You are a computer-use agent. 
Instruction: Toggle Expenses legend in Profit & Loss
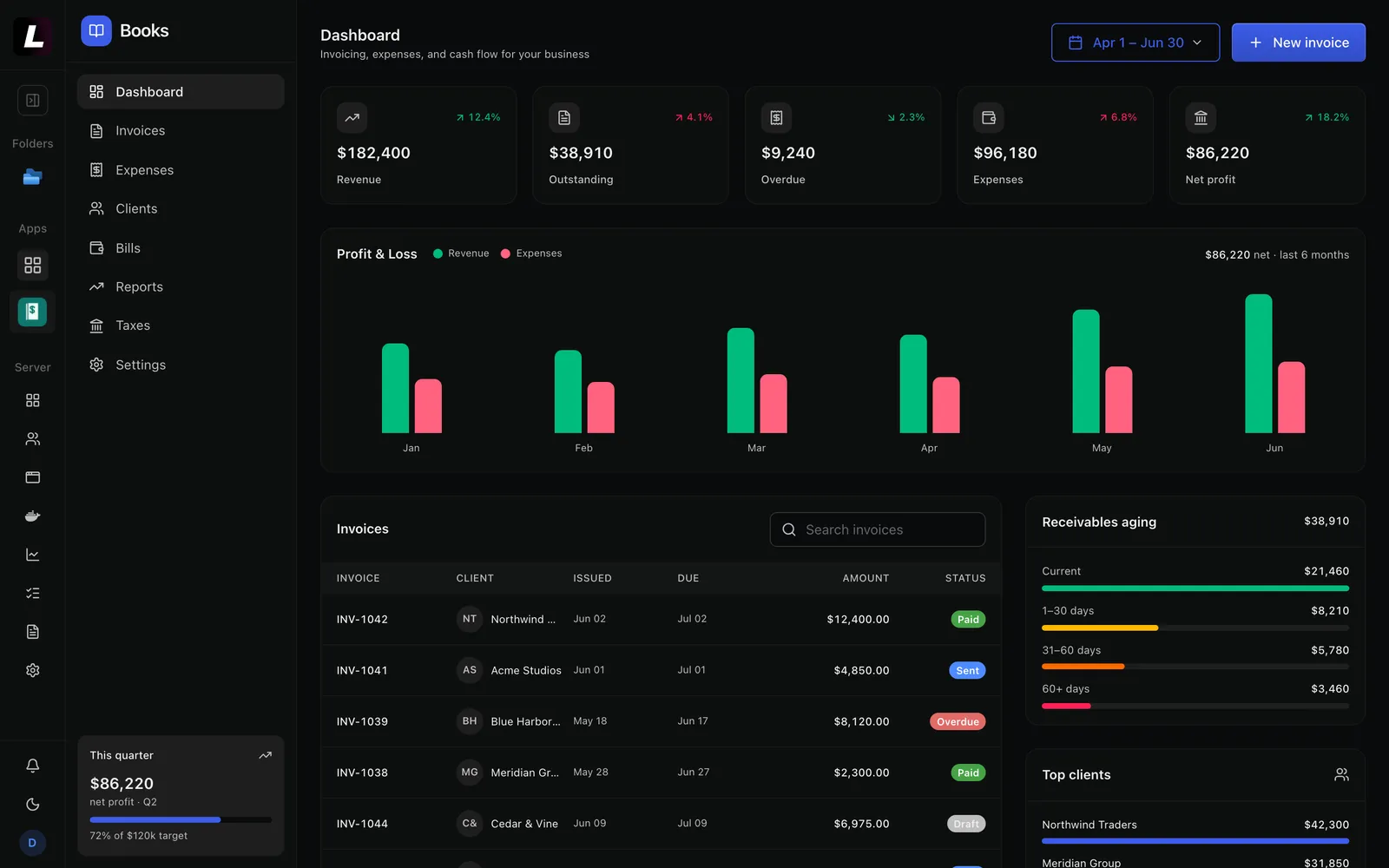[x=531, y=253]
